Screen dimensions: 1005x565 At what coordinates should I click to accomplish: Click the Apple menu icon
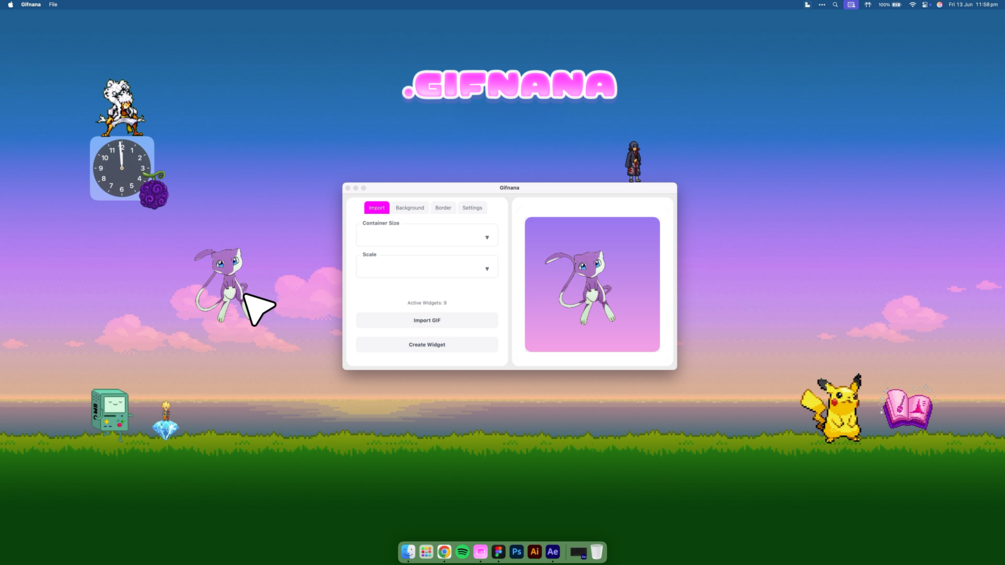10,4
